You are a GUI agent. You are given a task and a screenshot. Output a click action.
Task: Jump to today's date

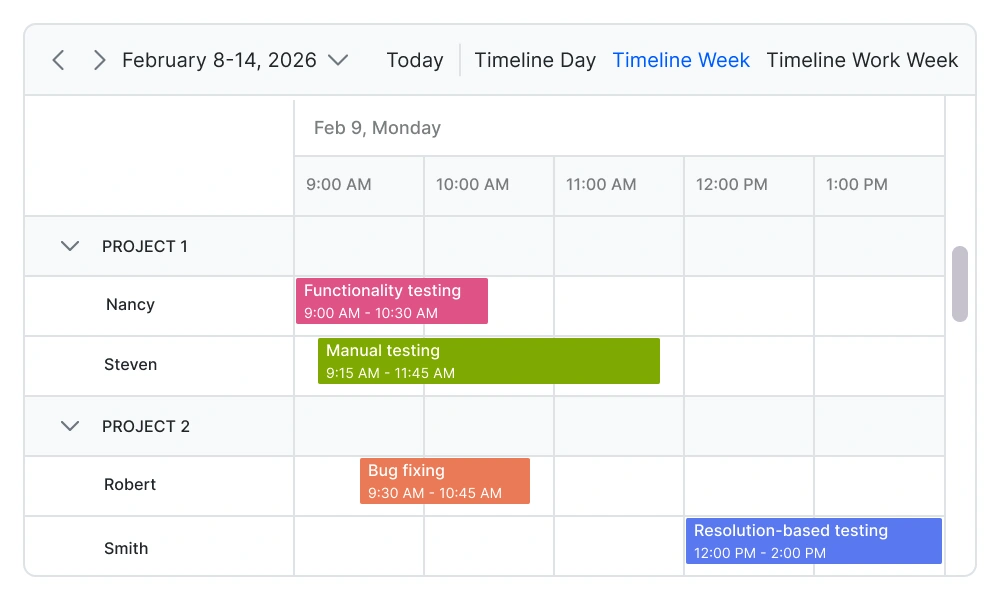415,60
